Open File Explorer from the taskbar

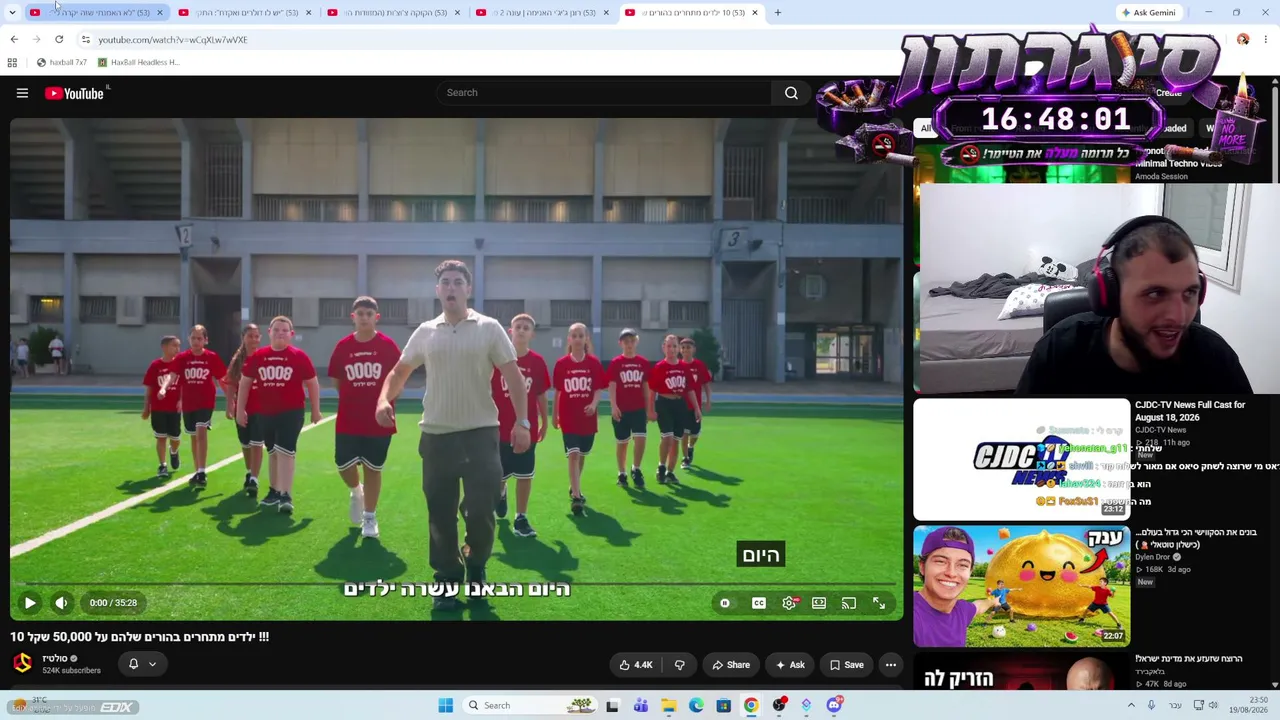pyautogui.click(x=668, y=706)
